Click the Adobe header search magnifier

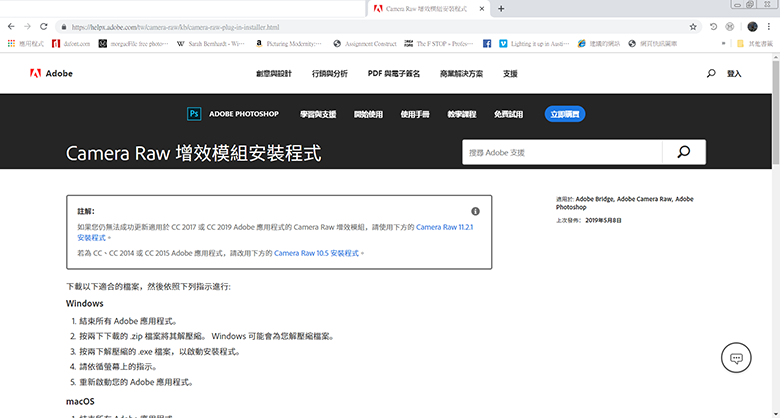711,74
